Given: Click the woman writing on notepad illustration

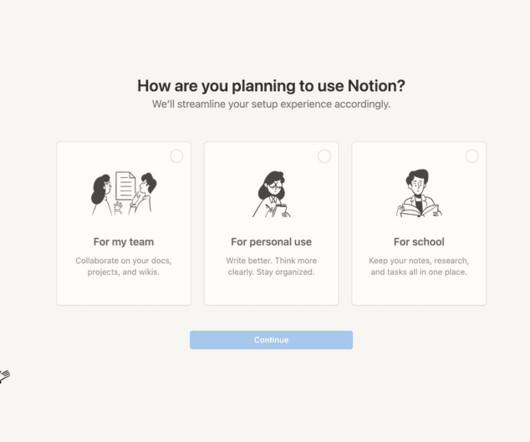Looking at the screenshot, I should [271, 194].
